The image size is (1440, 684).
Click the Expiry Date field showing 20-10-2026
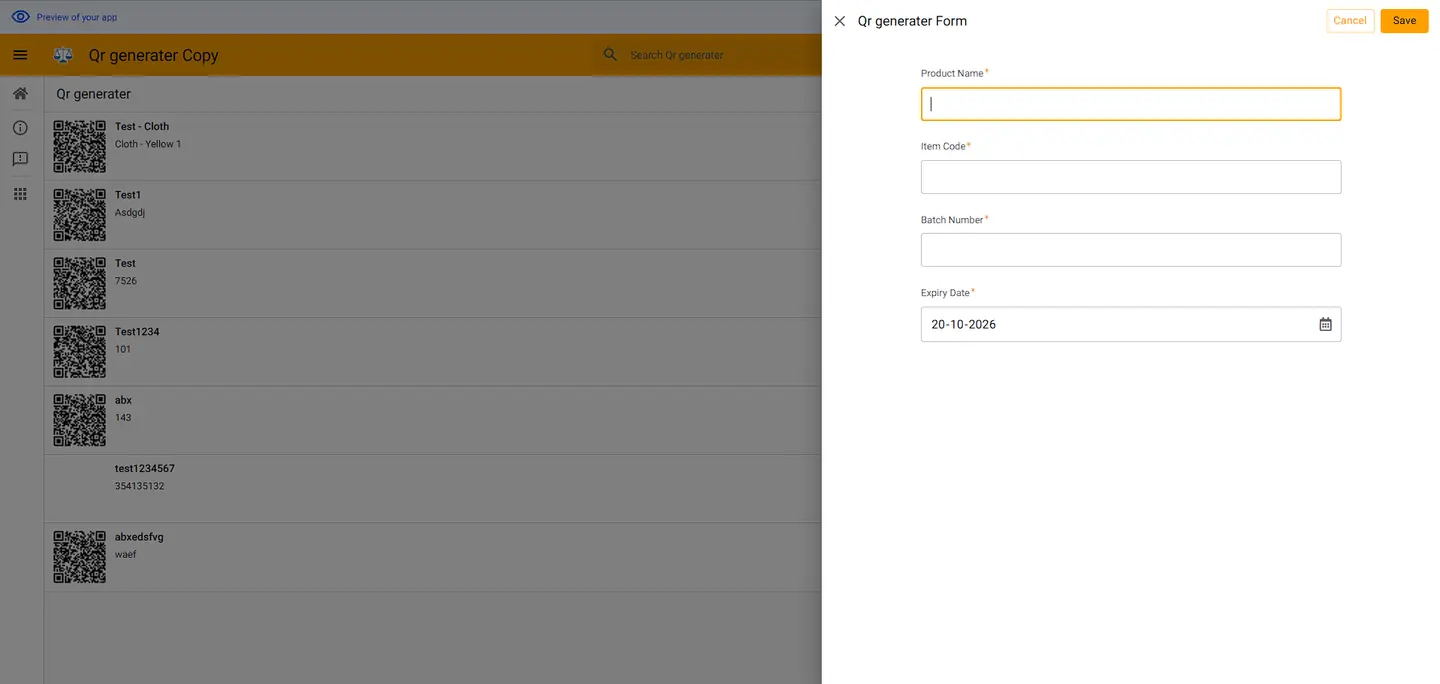1131,324
